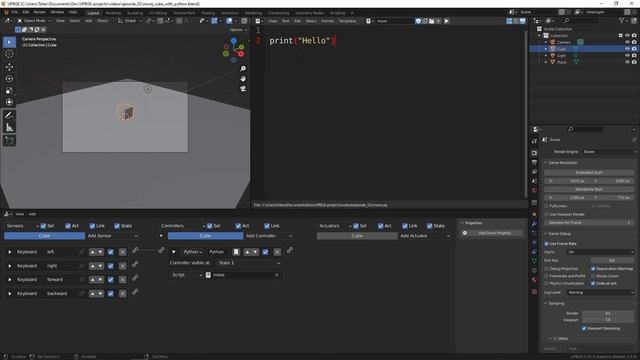Click the link socket of left sensor
Screen dimensions: 640x360
(x=135, y=250)
